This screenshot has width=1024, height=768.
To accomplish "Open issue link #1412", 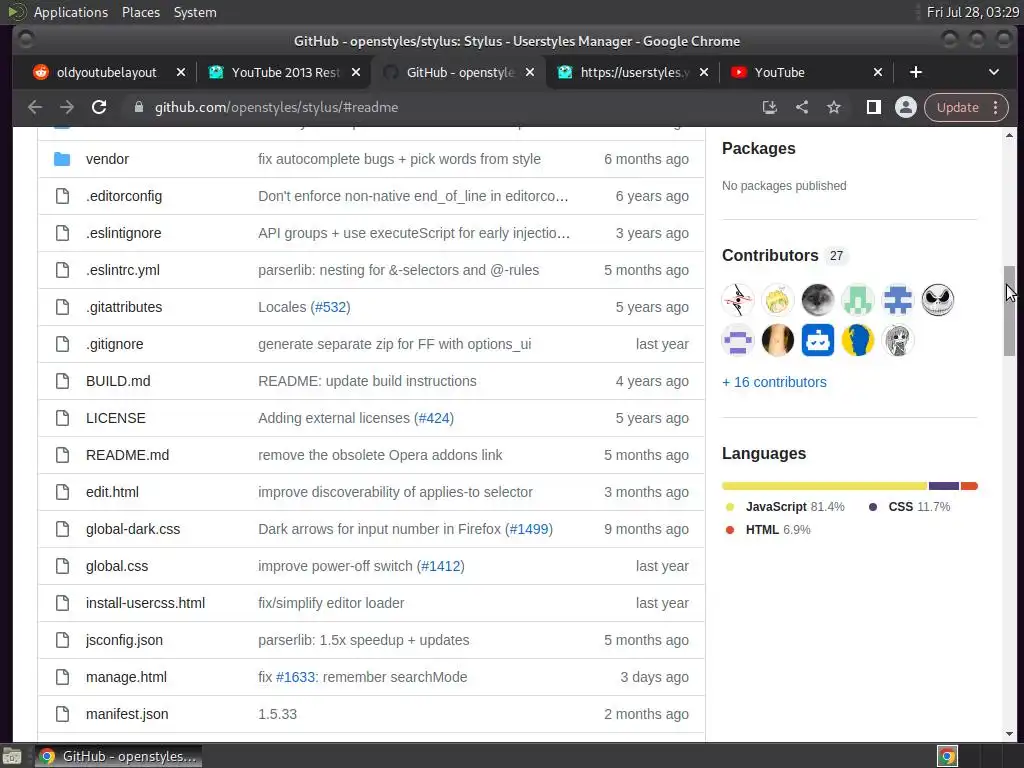I will tap(441, 566).
